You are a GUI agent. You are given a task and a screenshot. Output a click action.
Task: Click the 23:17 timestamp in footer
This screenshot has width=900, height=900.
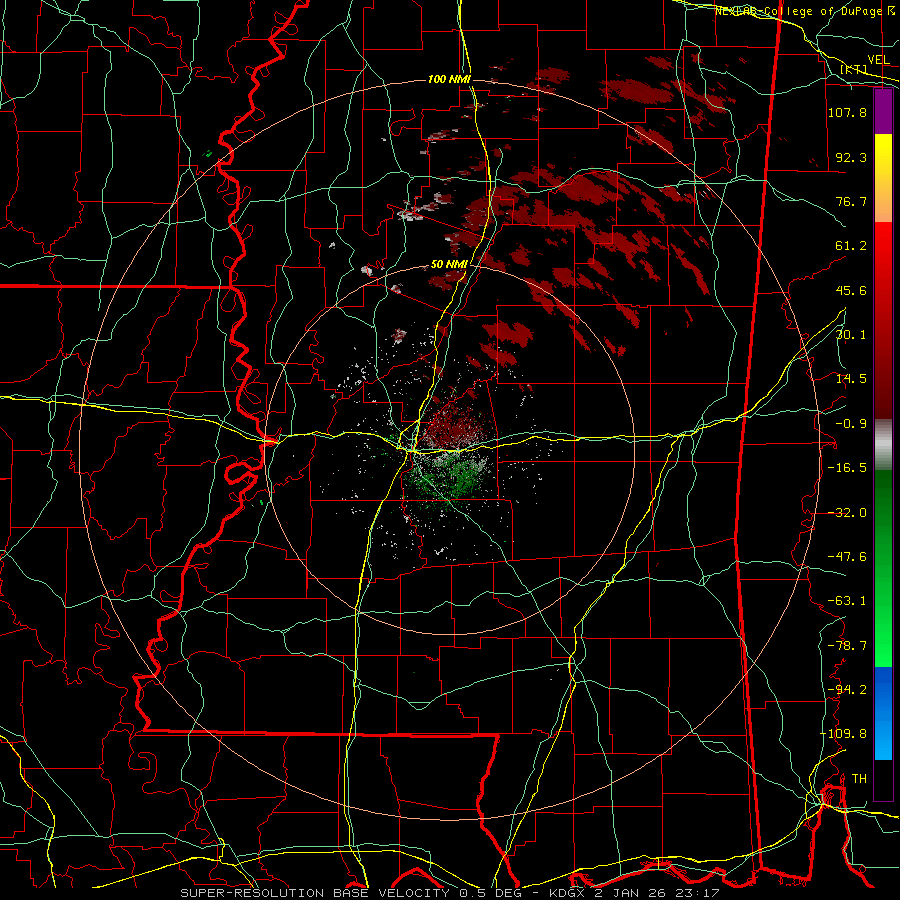point(699,893)
